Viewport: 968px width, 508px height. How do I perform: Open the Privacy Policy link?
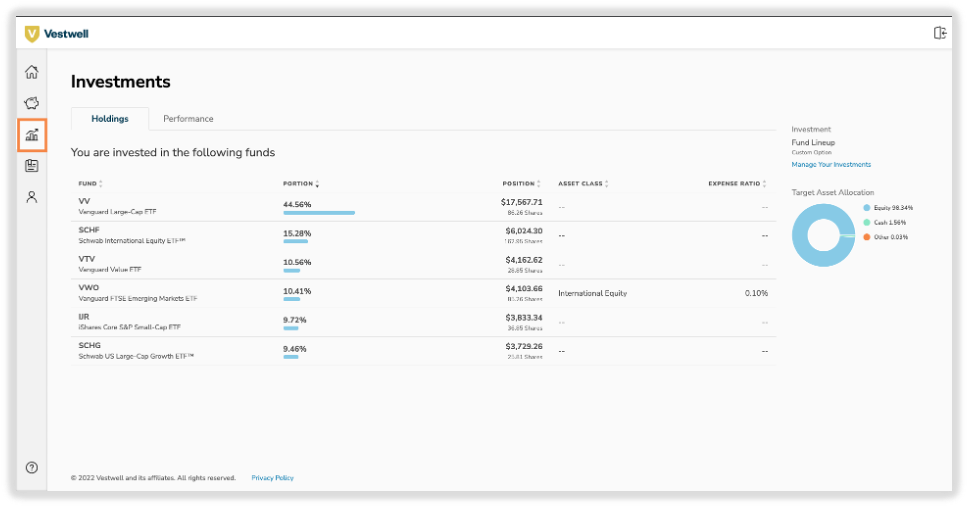tap(272, 478)
